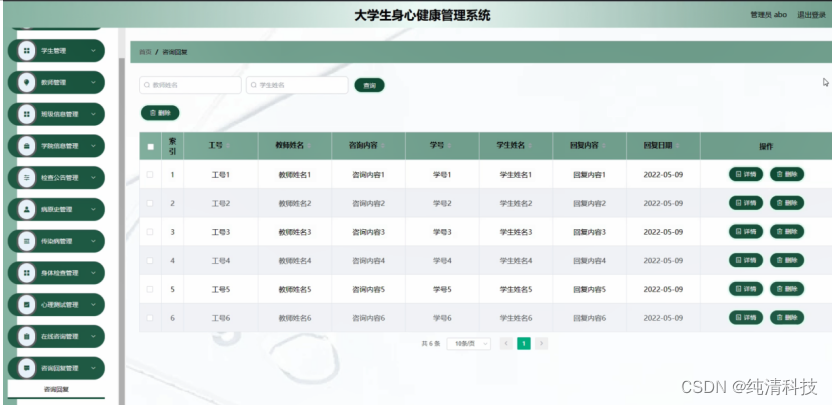The image size is (833, 405).
Task: Click the 查询 search button
Action: (x=369, y=85)
